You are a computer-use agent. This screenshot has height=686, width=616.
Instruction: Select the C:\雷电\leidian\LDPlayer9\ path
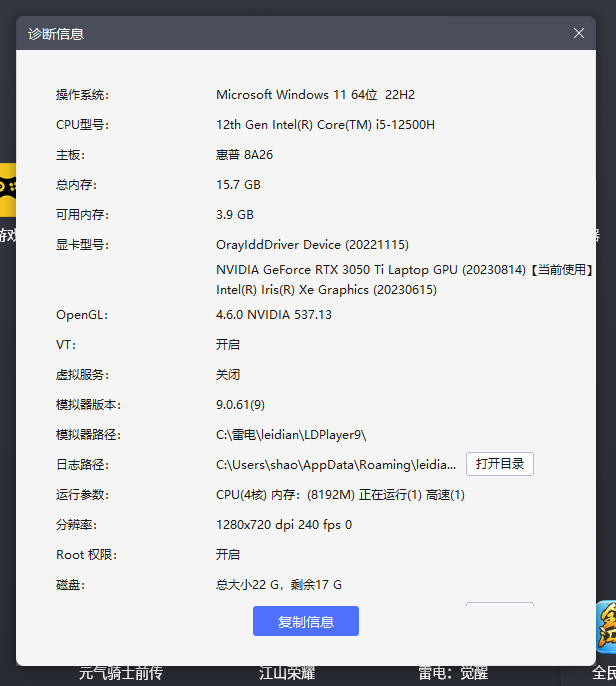pos(291,435)
